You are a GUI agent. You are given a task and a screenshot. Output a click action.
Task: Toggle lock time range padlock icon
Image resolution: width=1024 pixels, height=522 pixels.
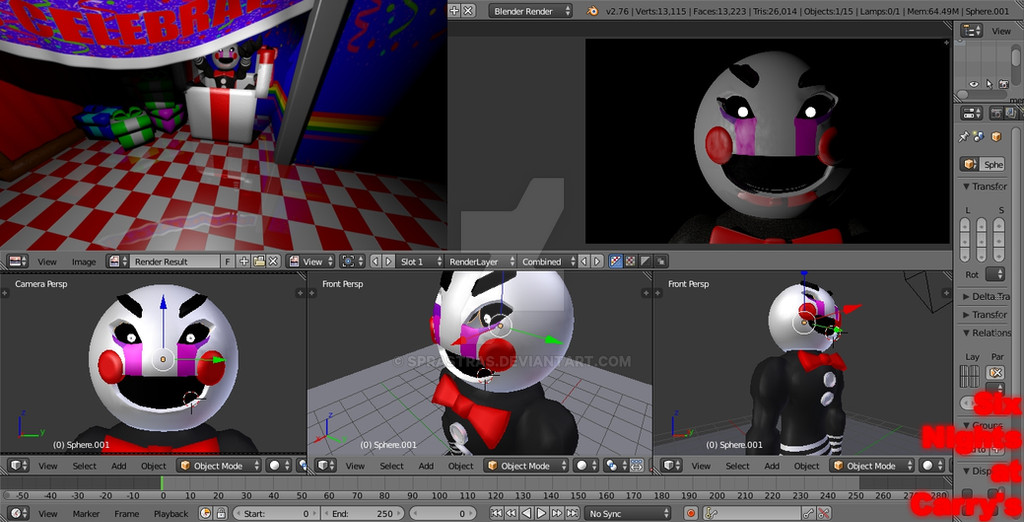[221, 514]
